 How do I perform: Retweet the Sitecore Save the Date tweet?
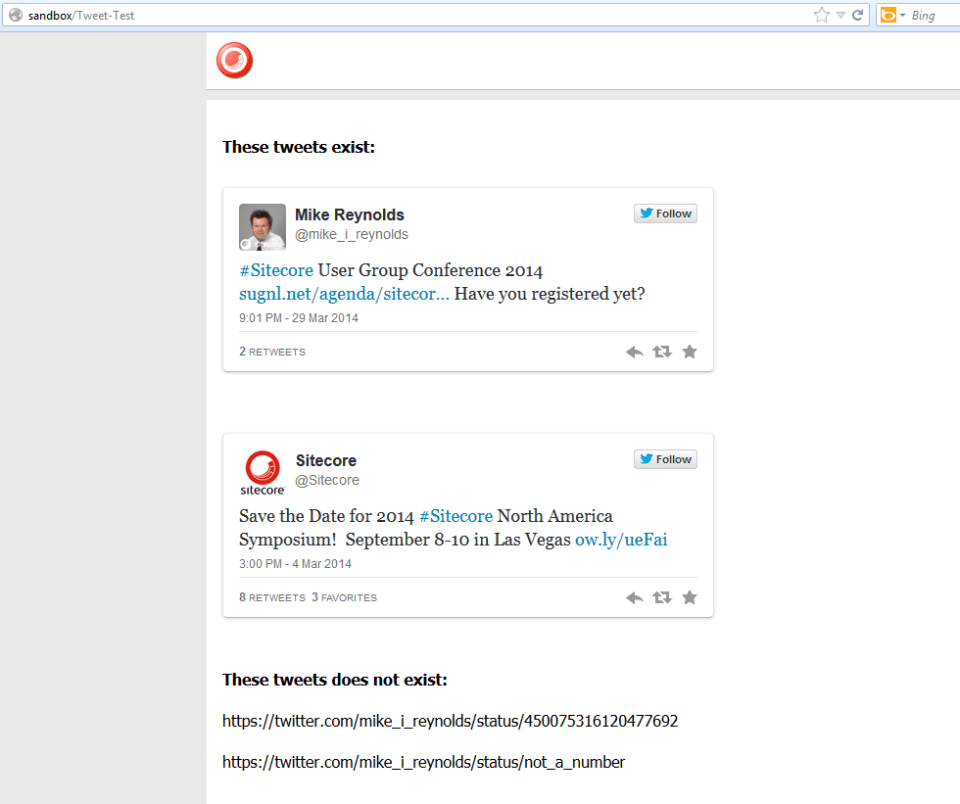pos(662,597)
